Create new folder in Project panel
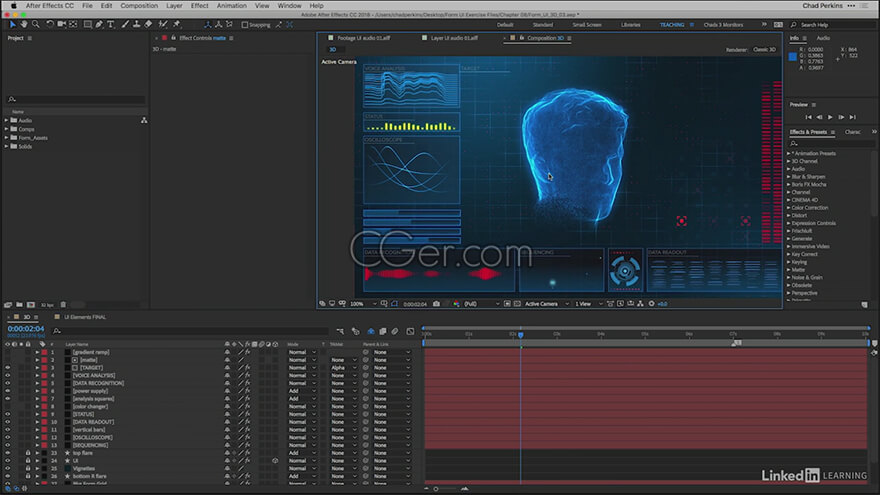Image resolution: width=880 pixels, height=495 pixels. pos(19,305)
